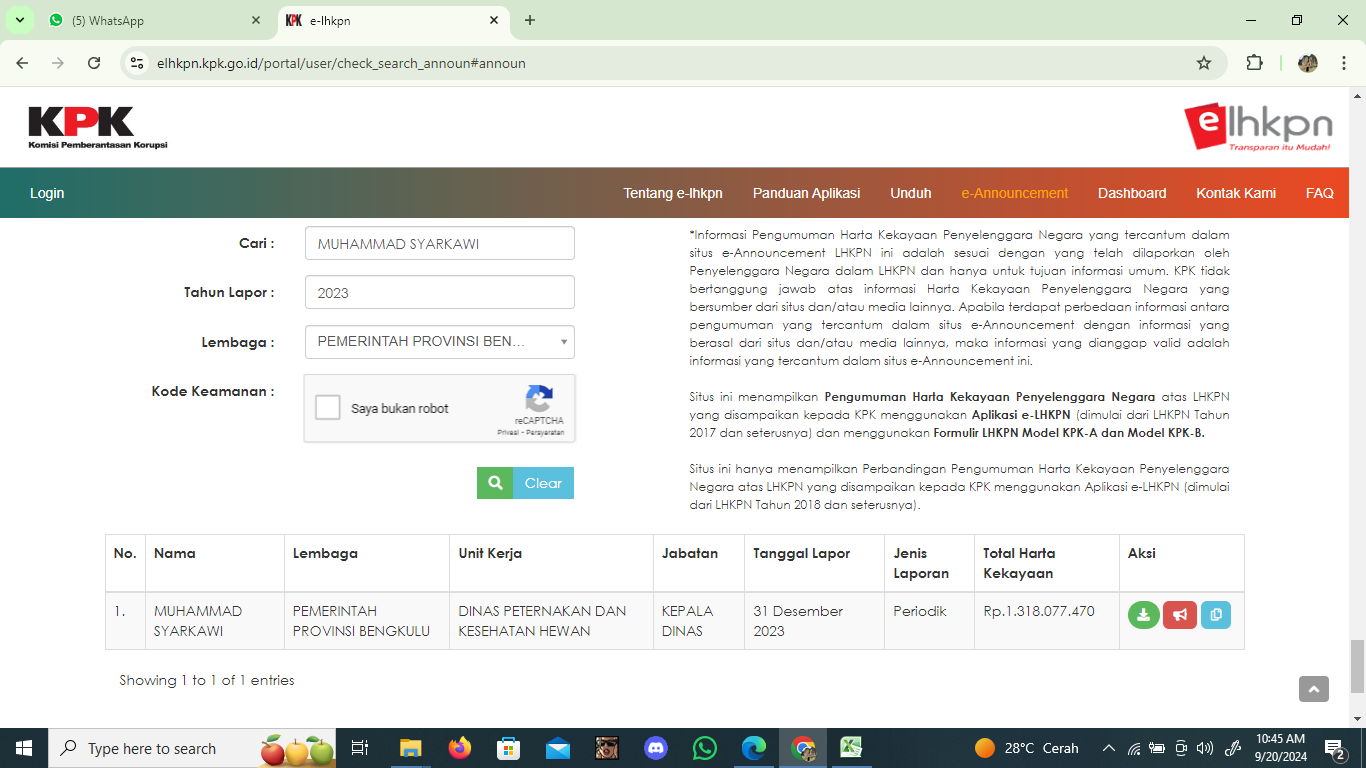The image size is (1366, 768).
Task: Click Rp.1.318.077.470 total value
Action: tap(1038, 611)
